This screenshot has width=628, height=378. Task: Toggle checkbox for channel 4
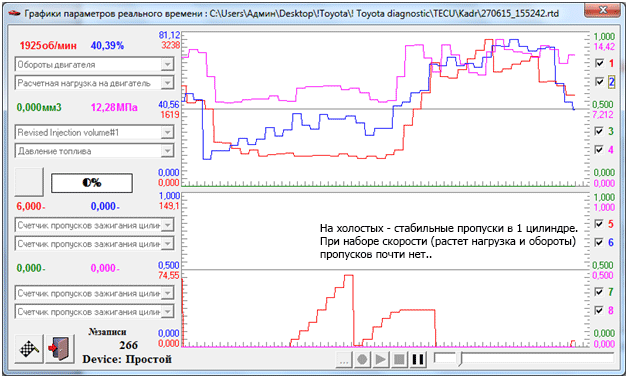600,149
